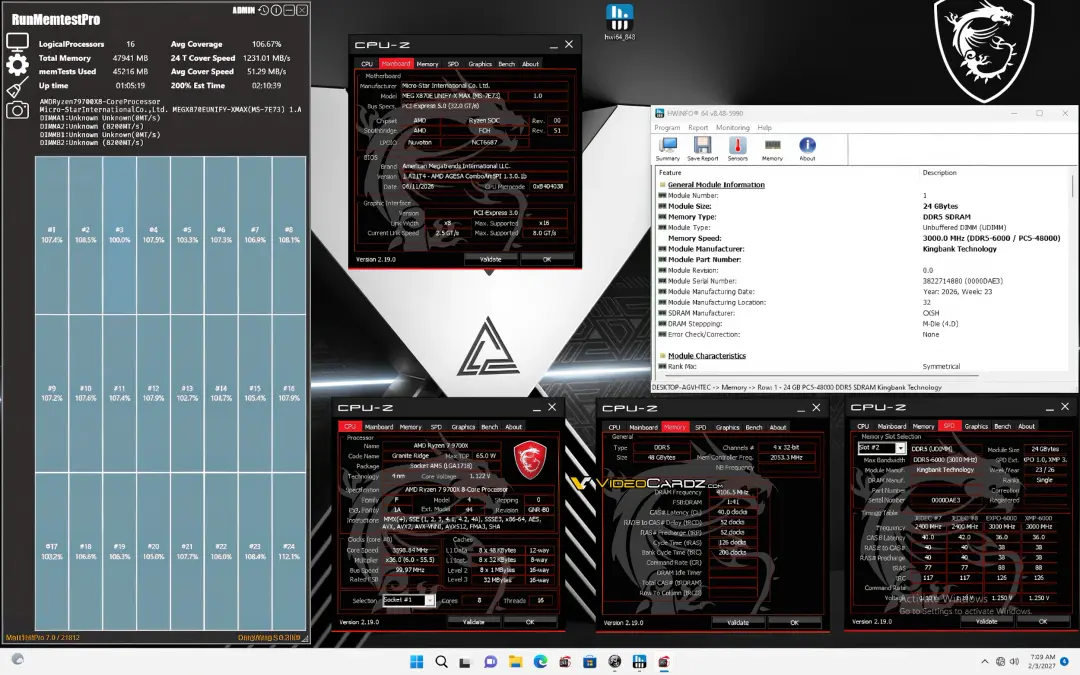Show hidden system tray icons
Viewport: 1080px width, 675px height.
click(x=984, y=662)
